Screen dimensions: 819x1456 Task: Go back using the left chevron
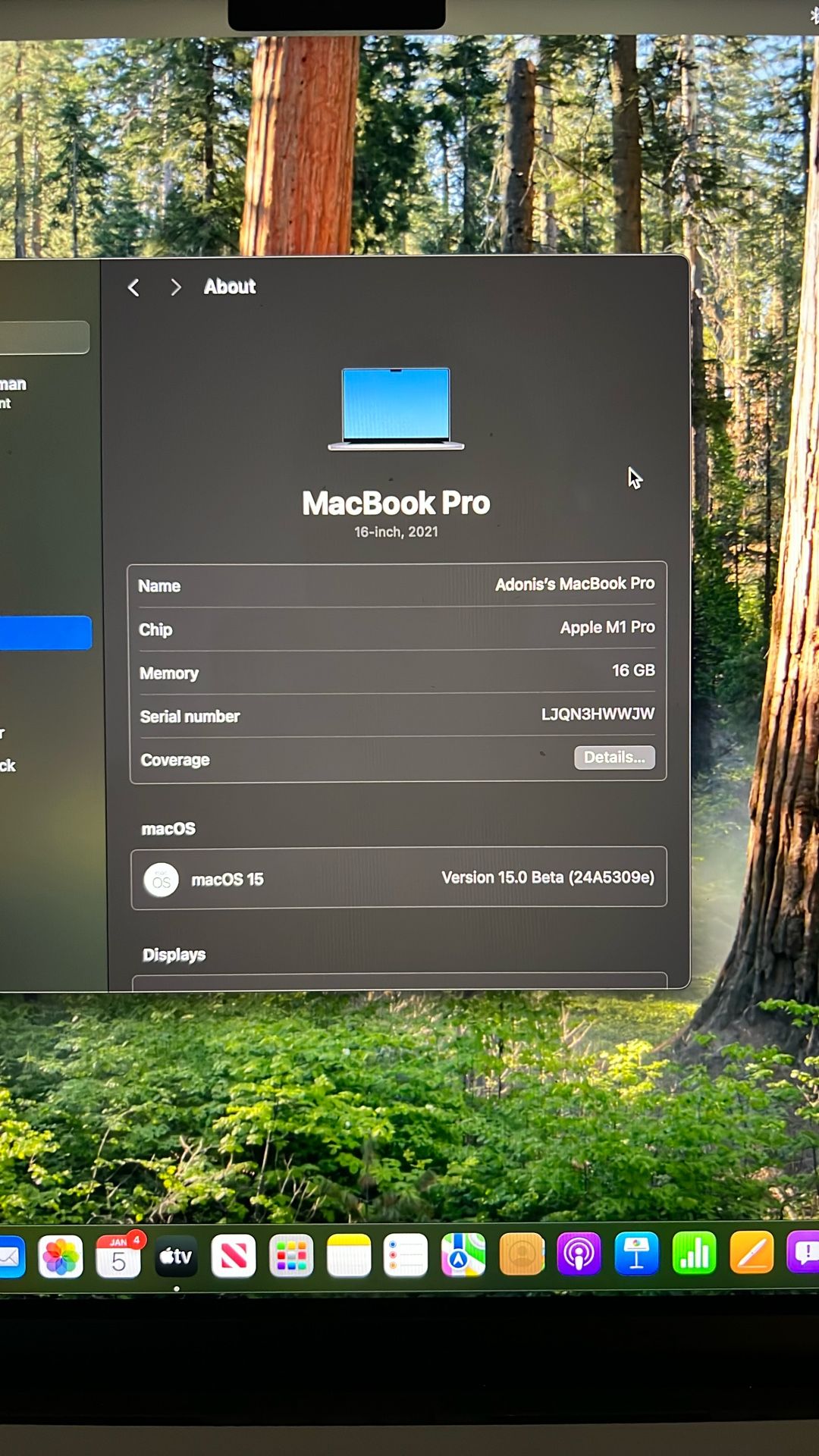(x=133, y=287)
